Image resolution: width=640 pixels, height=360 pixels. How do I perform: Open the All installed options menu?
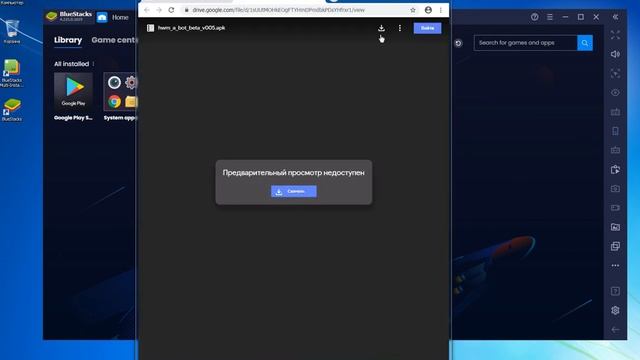[93, 64]
